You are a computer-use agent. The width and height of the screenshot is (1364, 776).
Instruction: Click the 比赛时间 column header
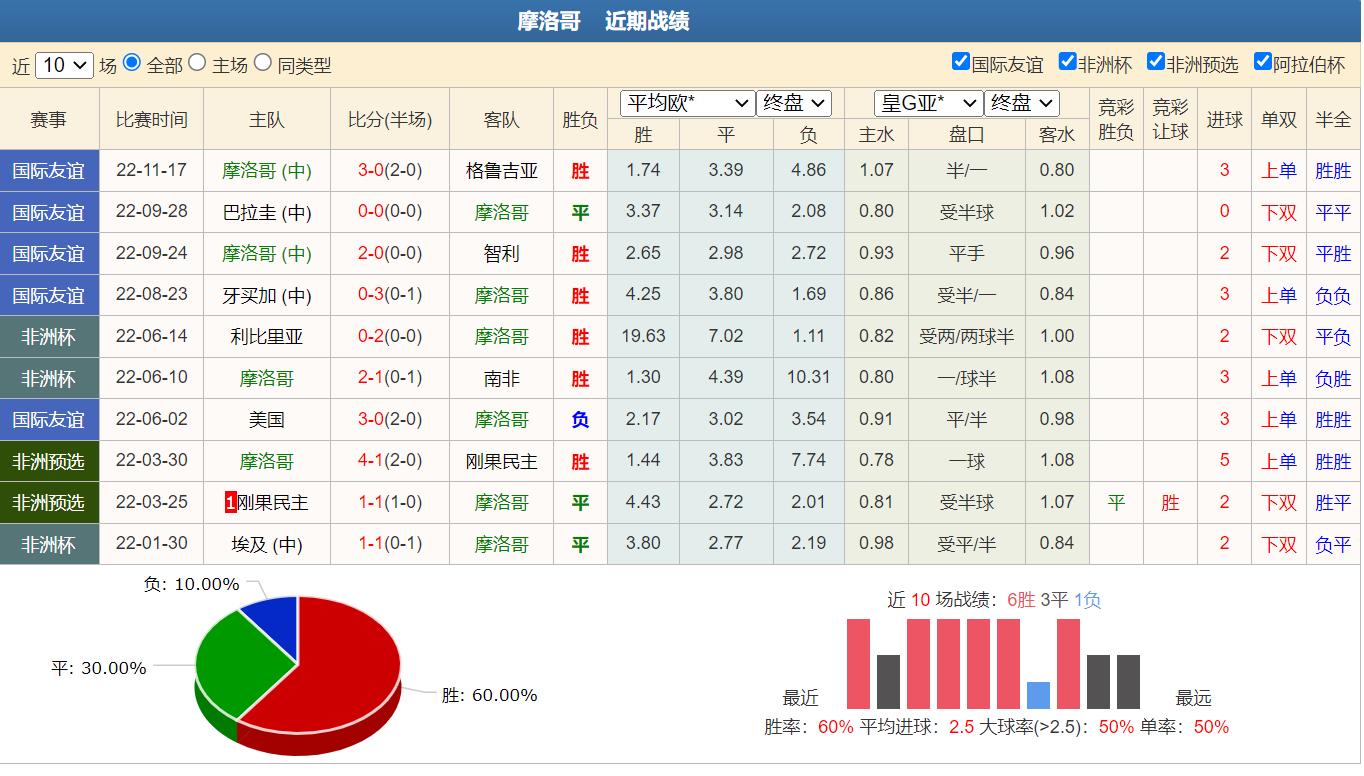point(151,120)
